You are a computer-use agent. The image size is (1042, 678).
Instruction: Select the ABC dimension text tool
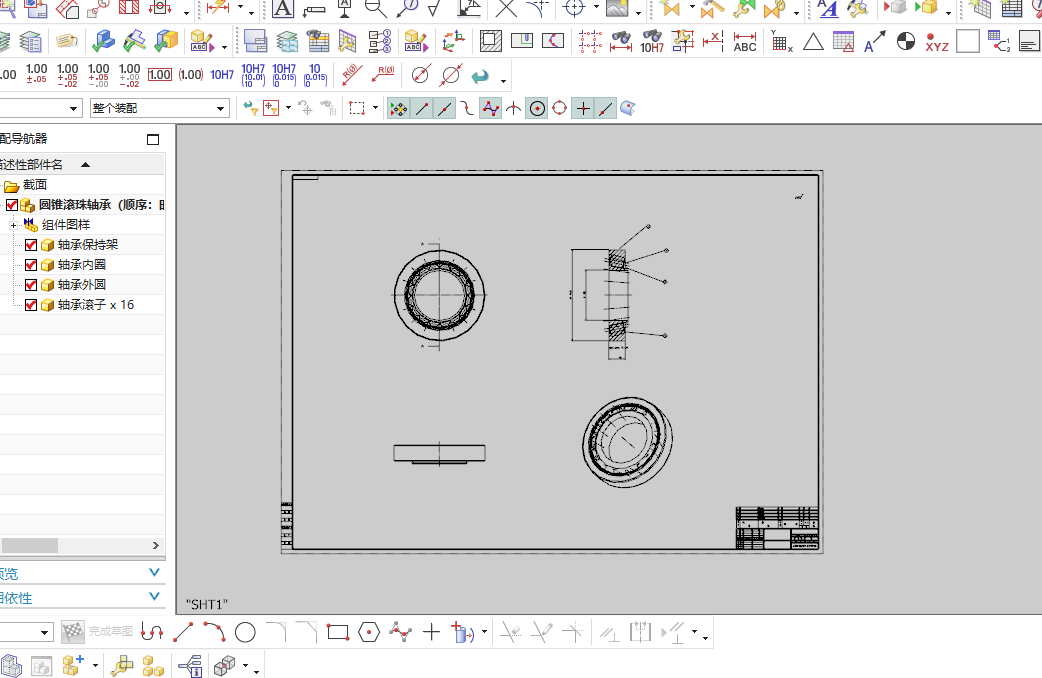tap(744, 42)
